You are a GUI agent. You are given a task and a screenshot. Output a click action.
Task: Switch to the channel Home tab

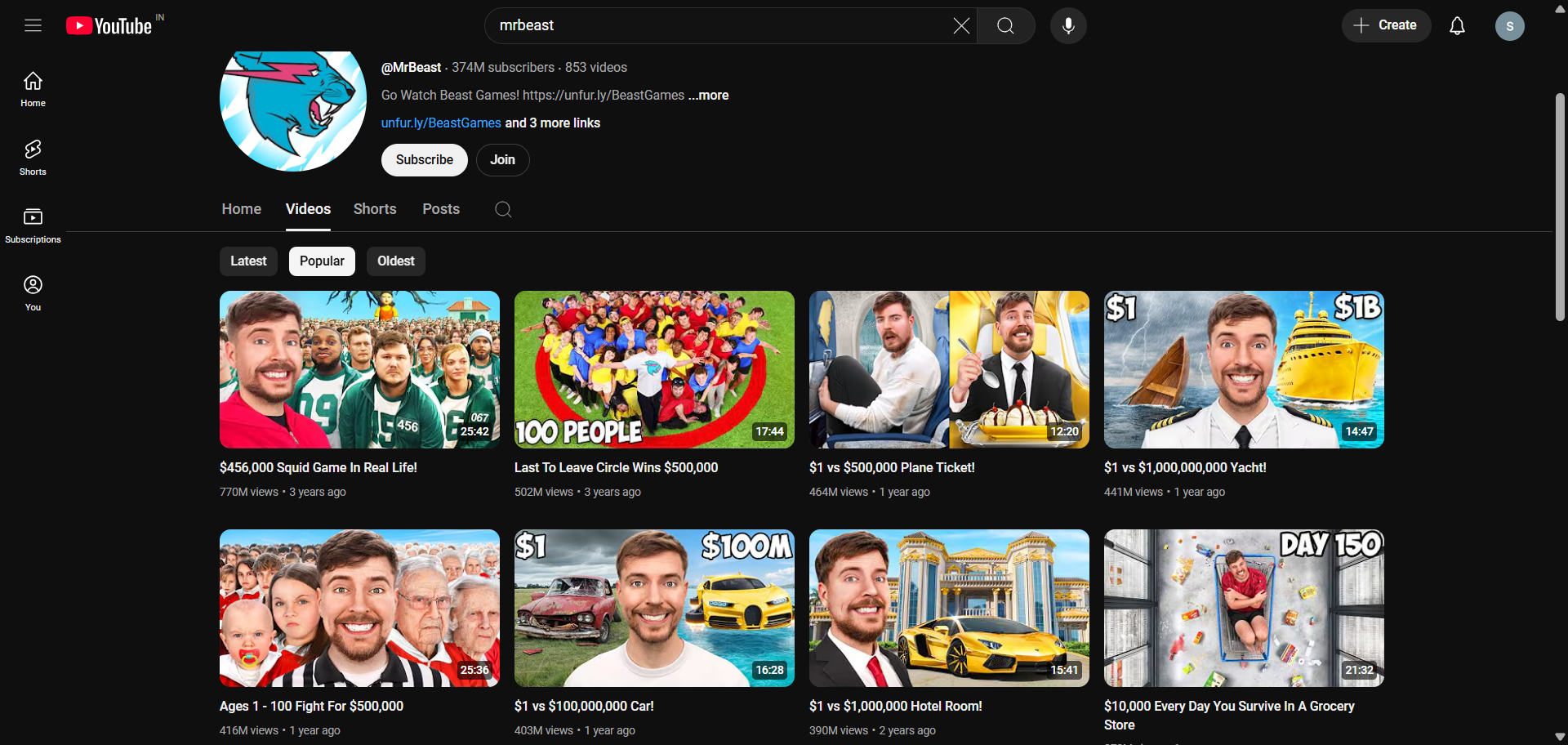[x=241, y=209]
